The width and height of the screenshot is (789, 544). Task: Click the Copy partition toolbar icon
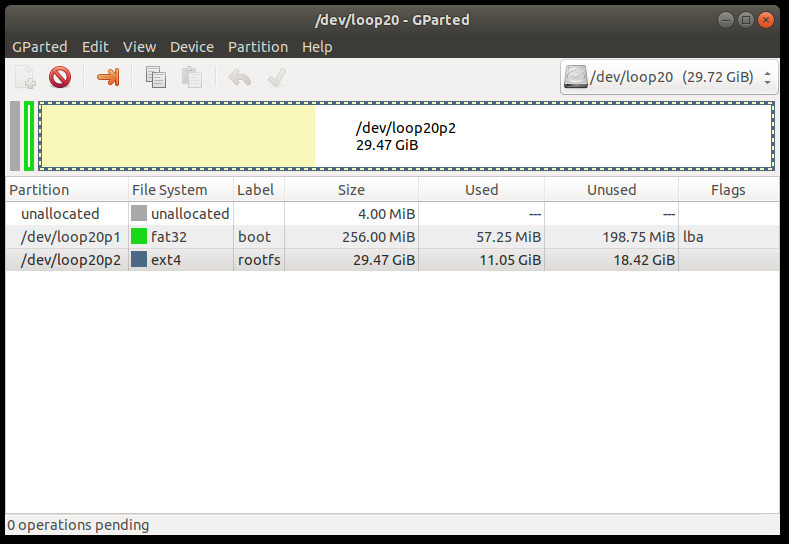pyautogui.click(x=155, y=77)
